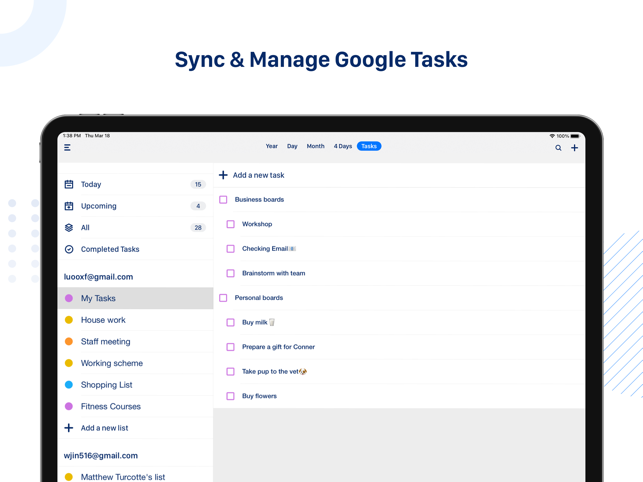Click the All stacked layers icon
This screenshot has height=482, width=643.
coord(69,228)
